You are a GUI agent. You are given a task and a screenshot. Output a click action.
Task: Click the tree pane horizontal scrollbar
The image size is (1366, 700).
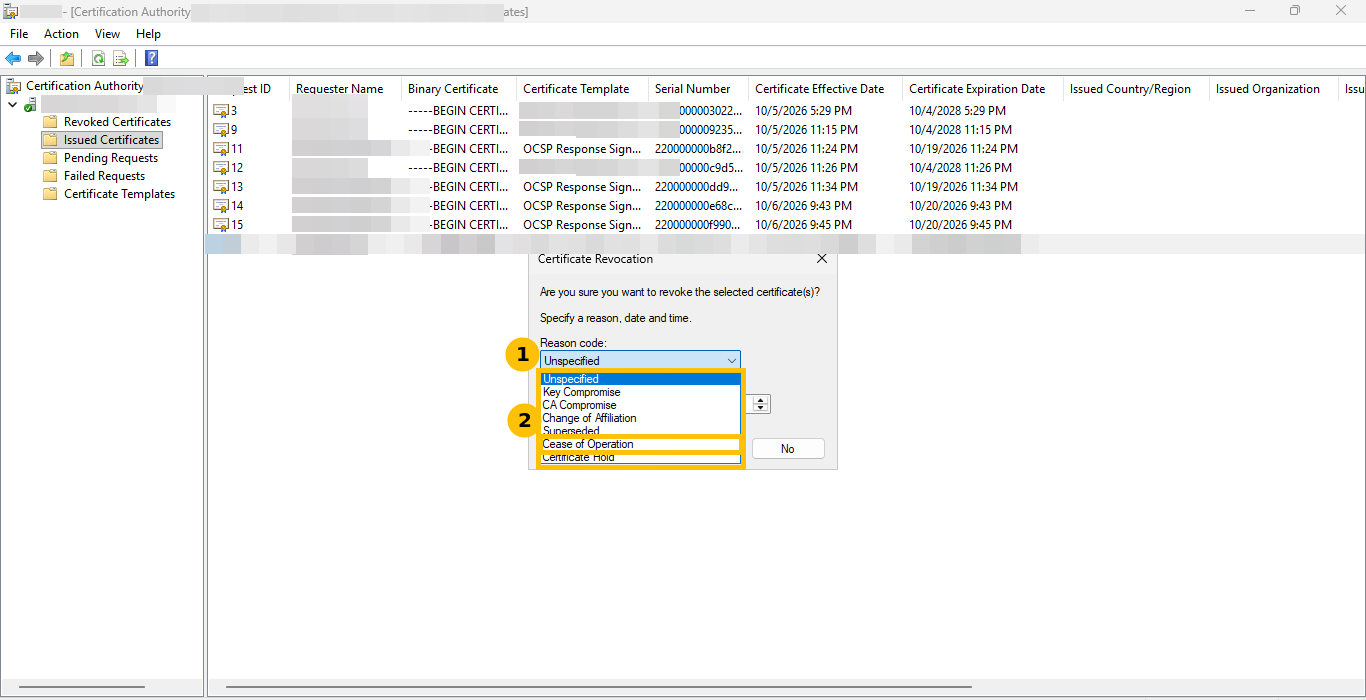click(x=82, y=687)
